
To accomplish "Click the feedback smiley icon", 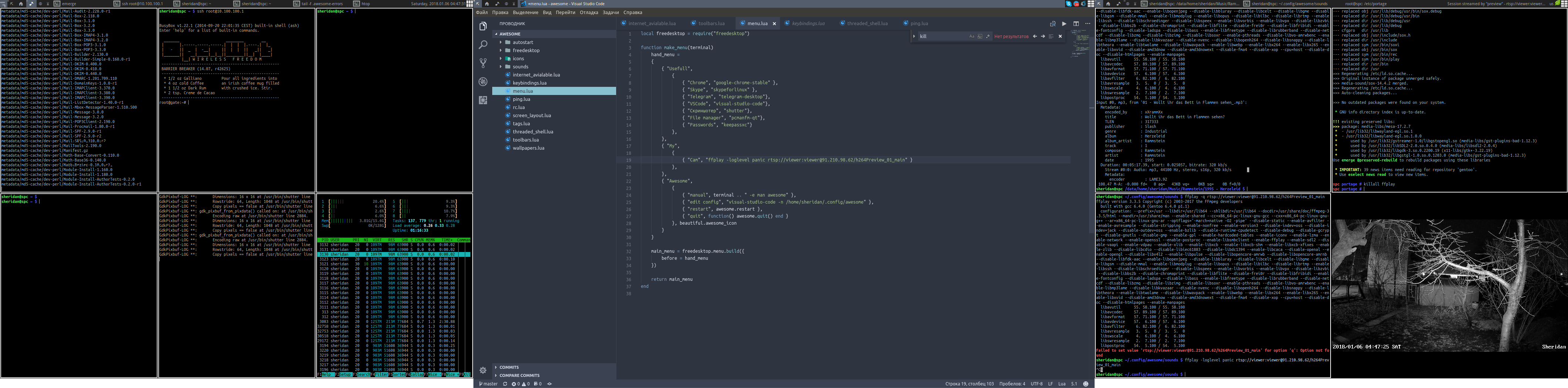I will tap(1085, 384).
